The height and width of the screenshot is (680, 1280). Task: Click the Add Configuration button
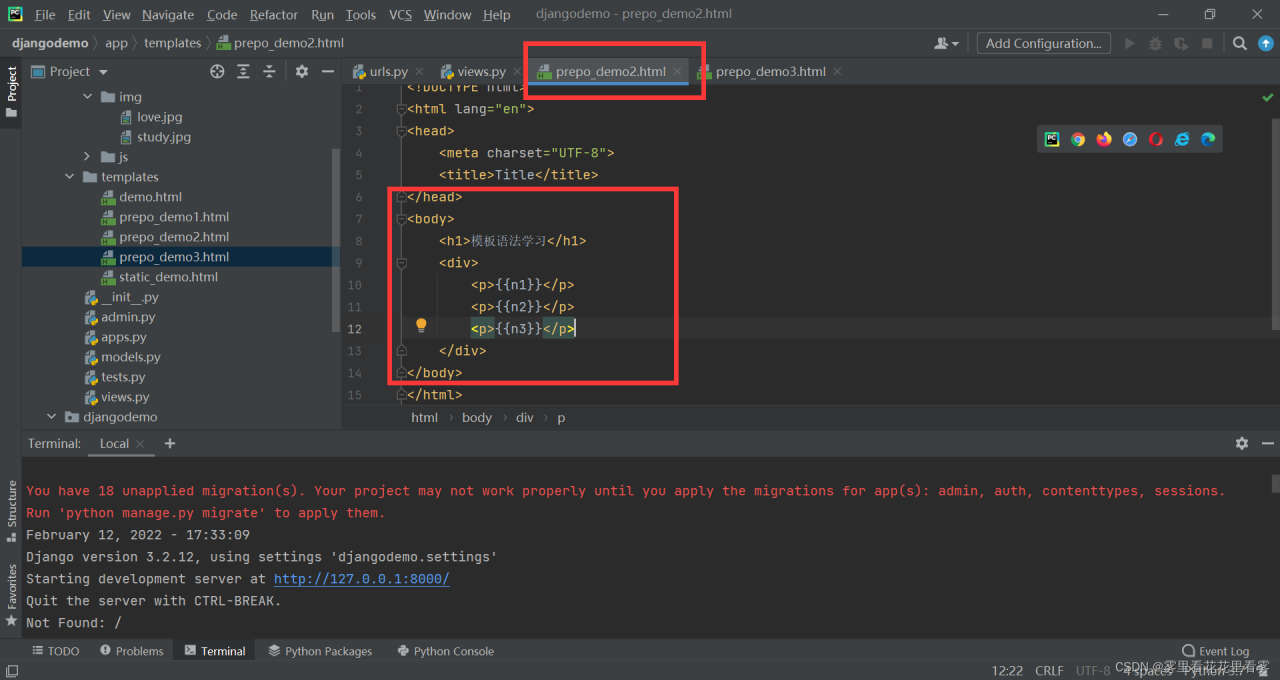[x=1043, y=43]
